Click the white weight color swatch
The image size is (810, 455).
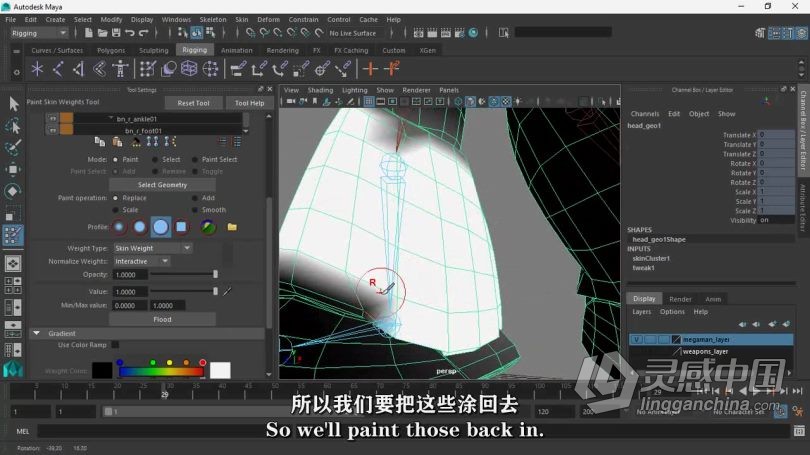220,370
